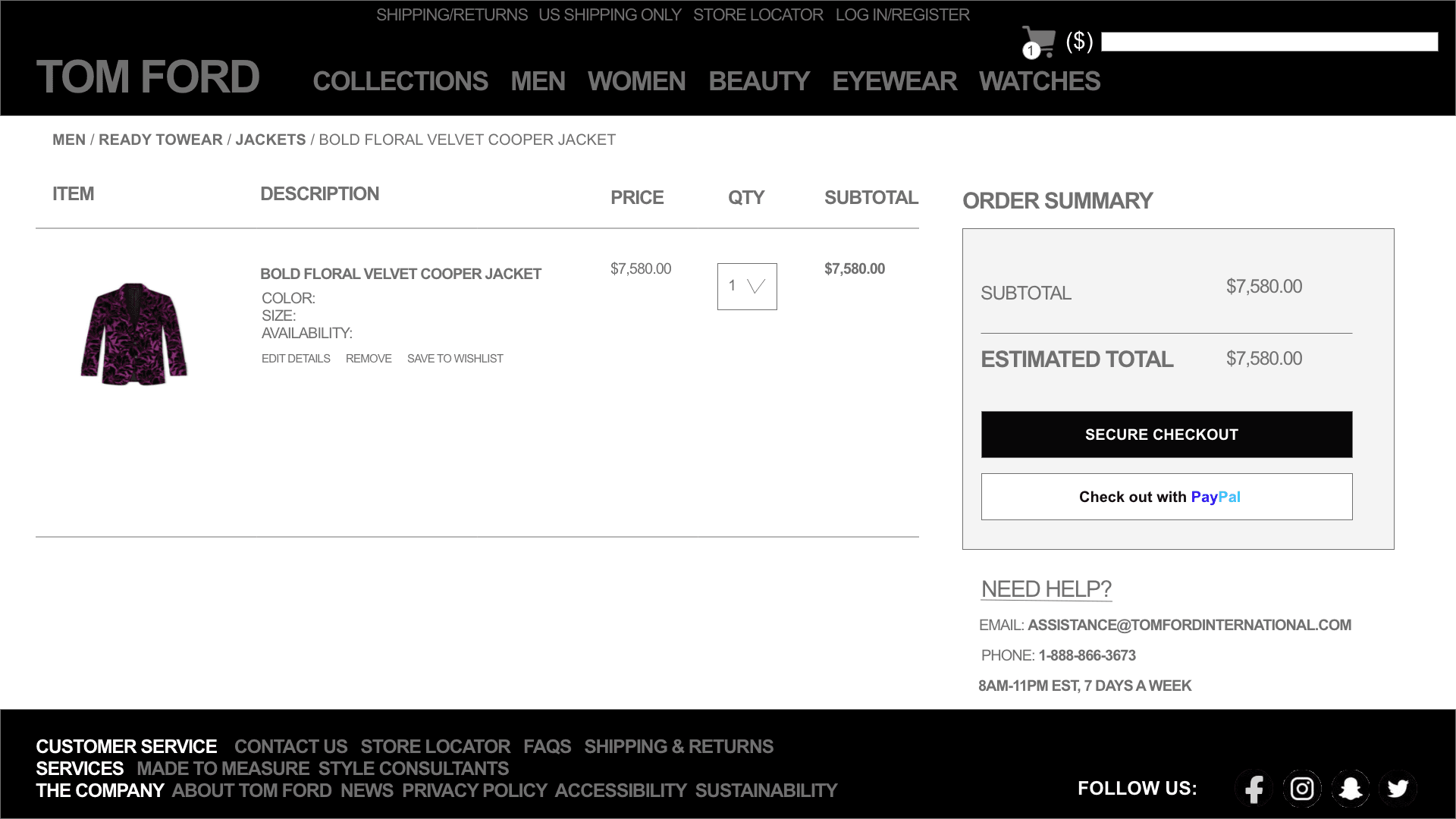Image resolution: width=1456 pixels, height=819 pixels.
Task: Open the EYEWEAR navigation menu
Action: click(x=894, y=81)
